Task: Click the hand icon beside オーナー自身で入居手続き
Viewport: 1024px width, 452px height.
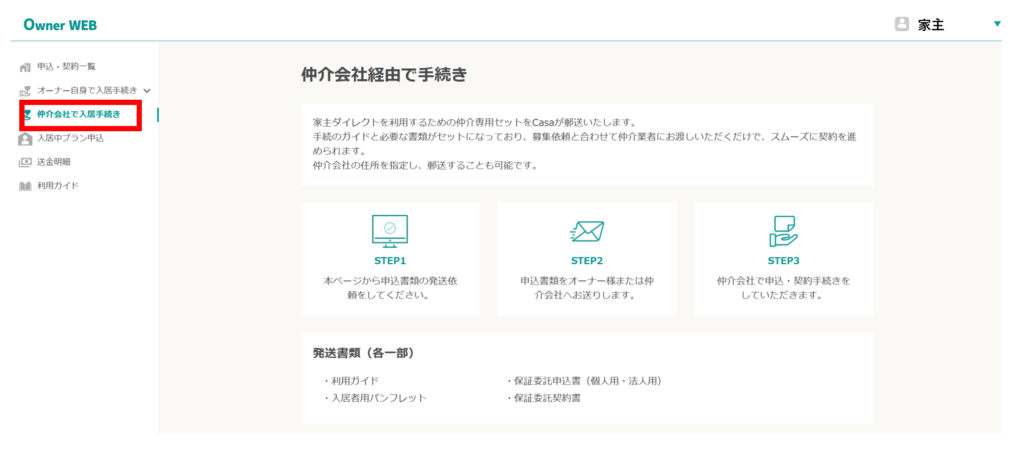Action: tap(26, 91)
